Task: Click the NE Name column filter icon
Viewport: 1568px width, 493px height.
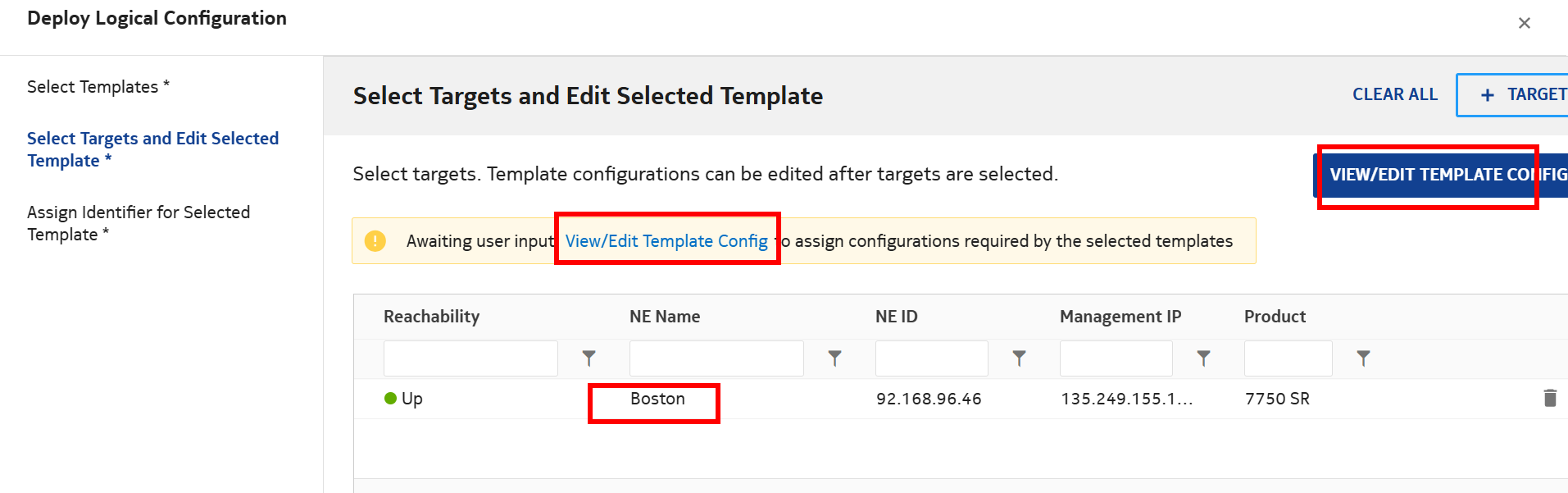Action: point(834,358)
